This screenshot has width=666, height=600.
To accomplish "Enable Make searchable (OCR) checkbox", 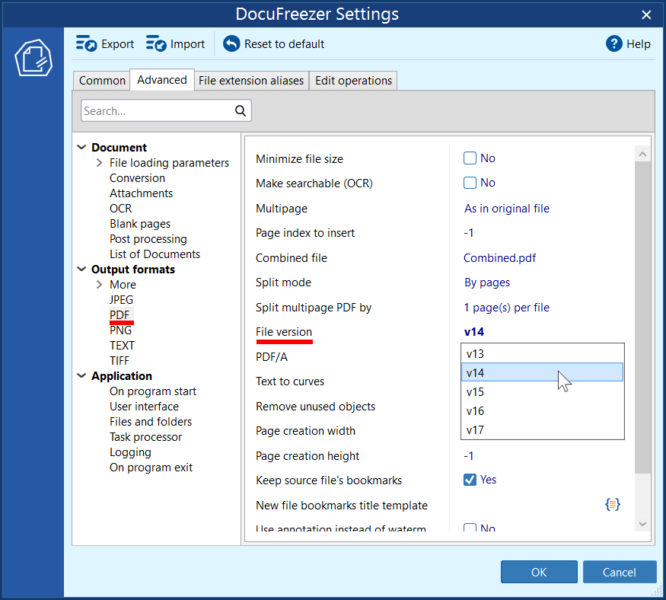I will click(x=470, y=183).
